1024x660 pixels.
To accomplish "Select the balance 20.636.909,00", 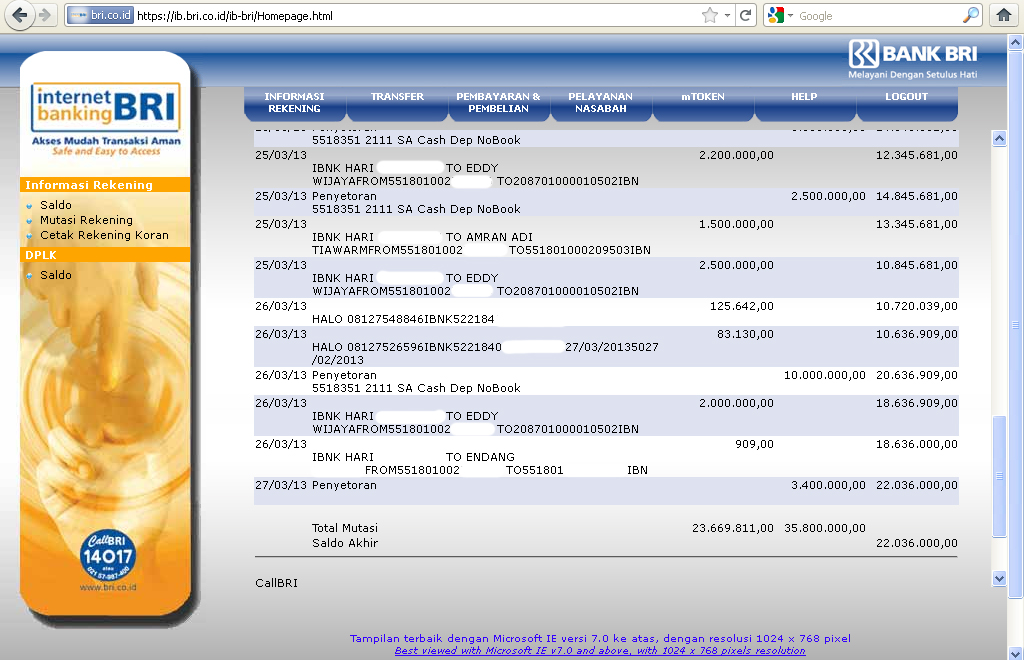I will 917,375.
